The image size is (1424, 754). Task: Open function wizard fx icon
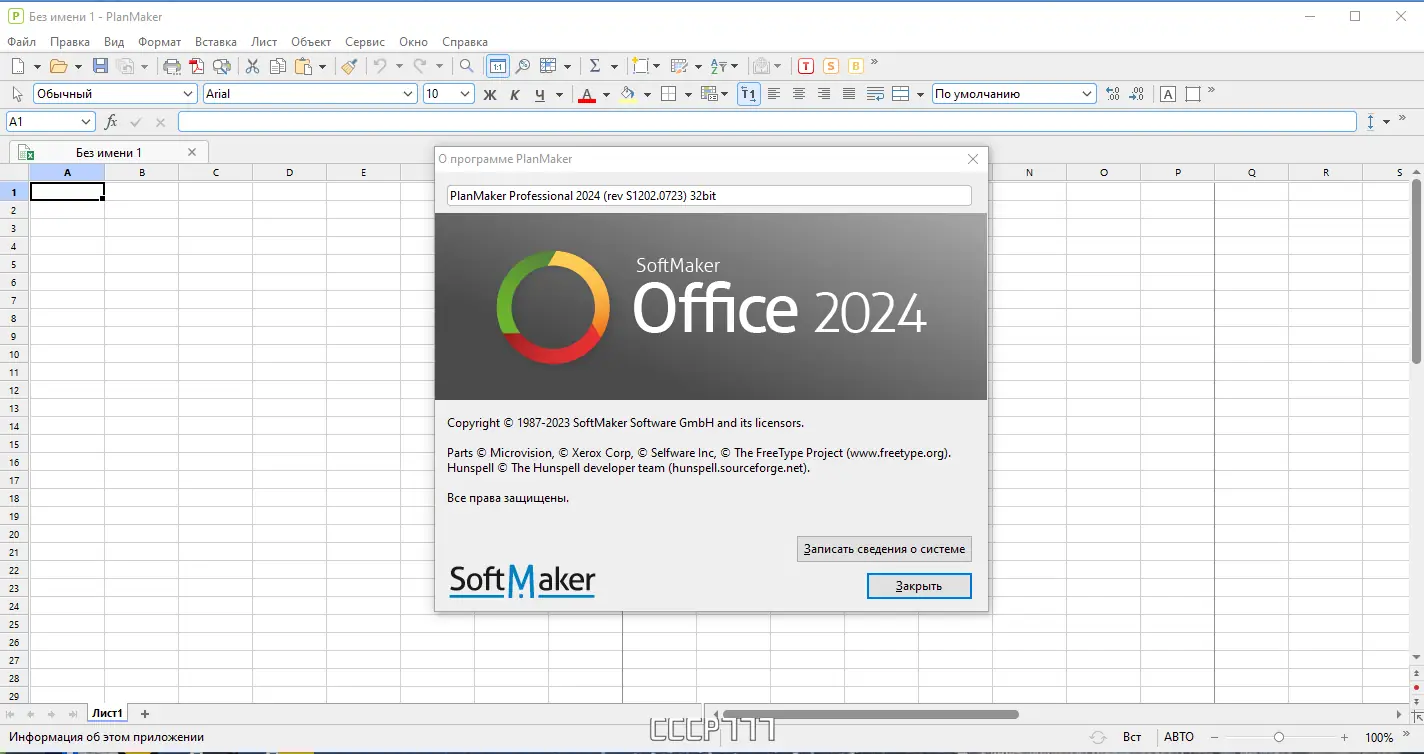pyautogui.click(x=111, y=122)
